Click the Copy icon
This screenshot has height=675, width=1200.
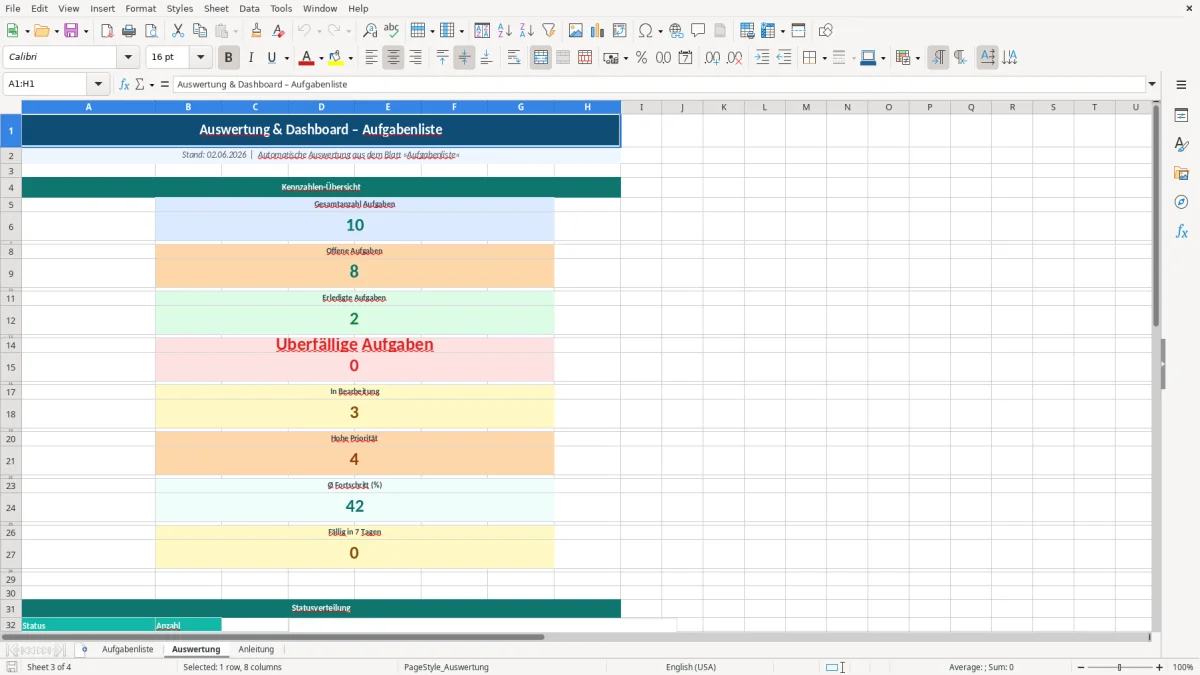click(199, 31)
